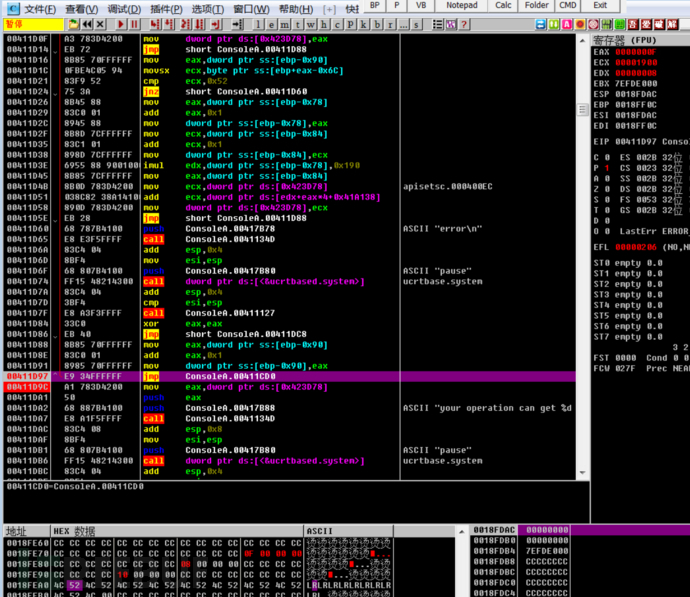This screenshot has height=597, width=690.
Task: Toggle the Z zero flag value
Action: [x=609, y=190]
